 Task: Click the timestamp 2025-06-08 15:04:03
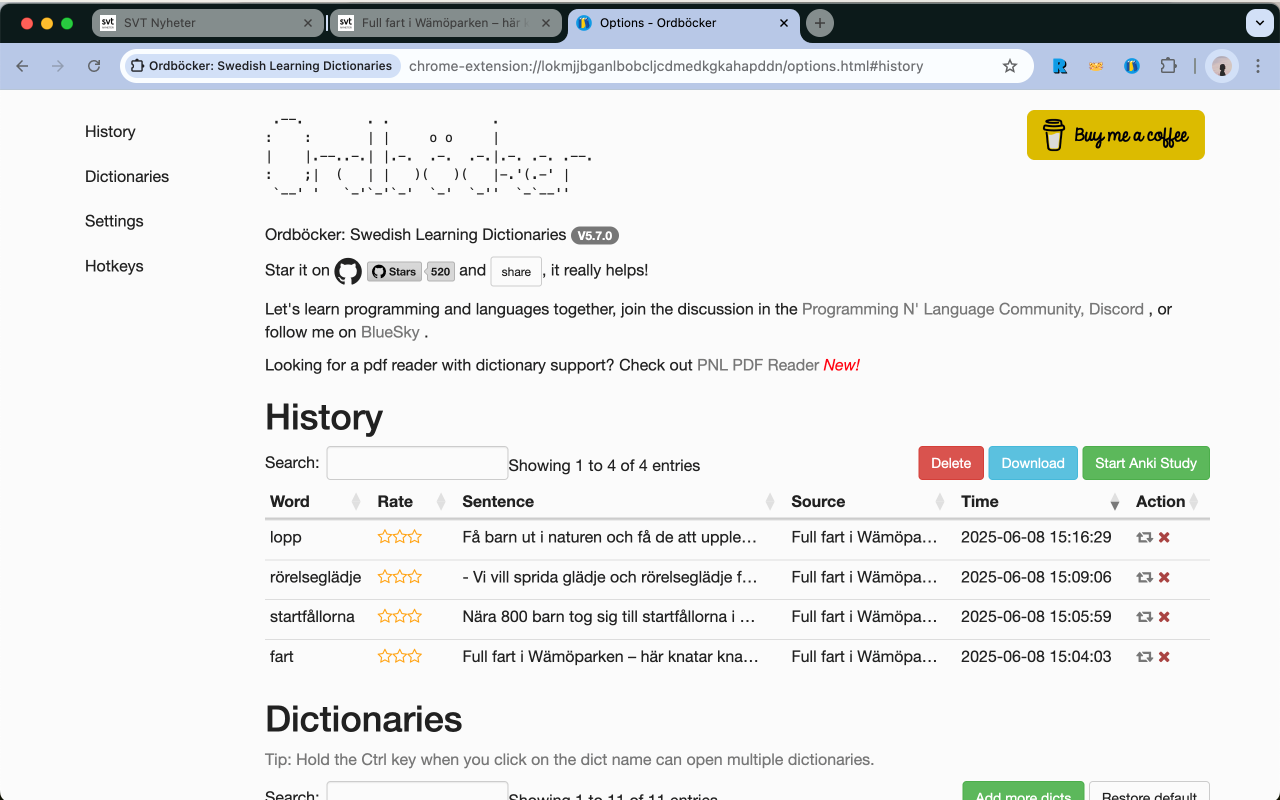(1036, 657)
